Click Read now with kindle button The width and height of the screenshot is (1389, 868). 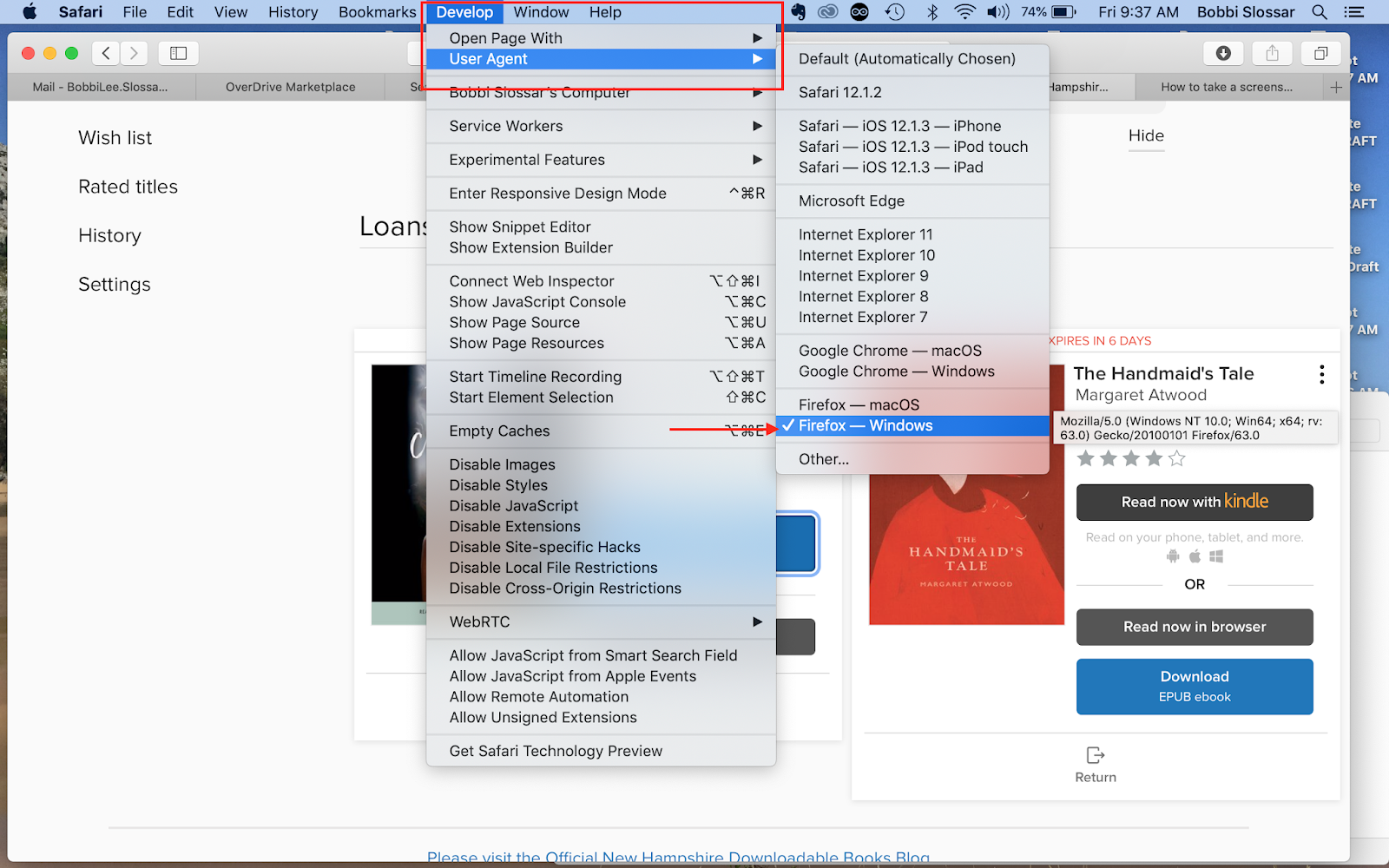tap(1195, 503)
